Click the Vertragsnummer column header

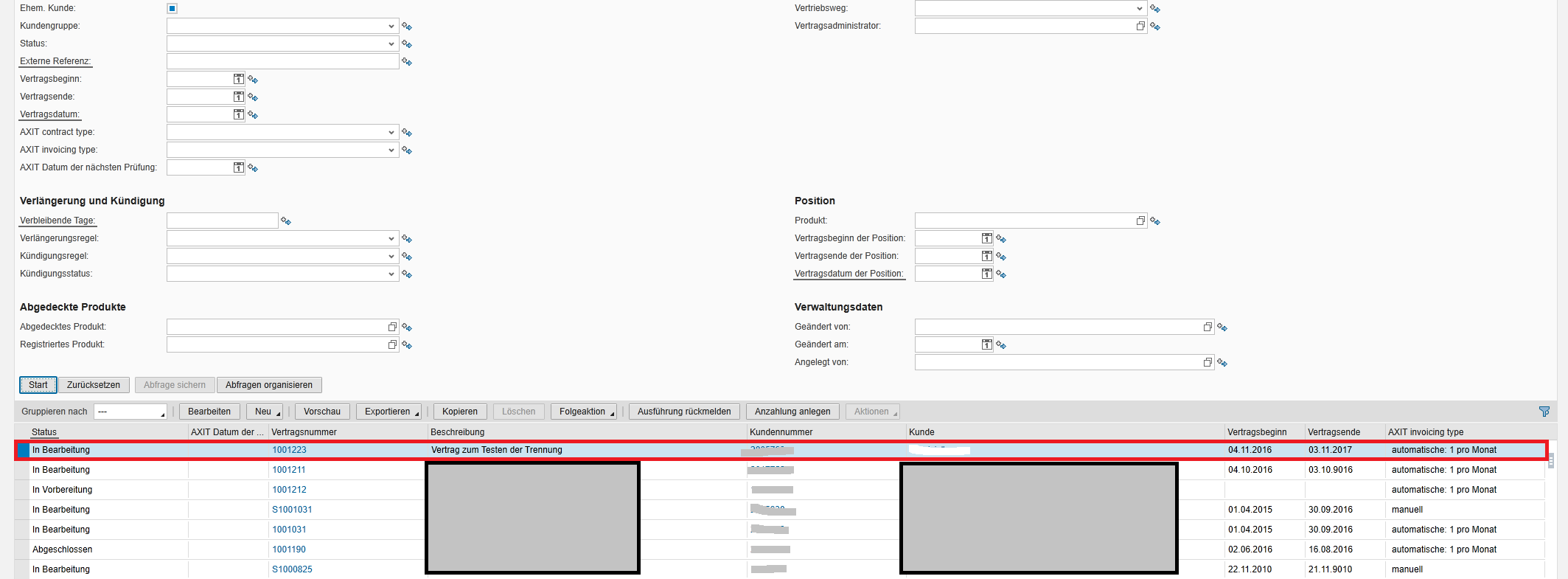click(x=304, y=432)
